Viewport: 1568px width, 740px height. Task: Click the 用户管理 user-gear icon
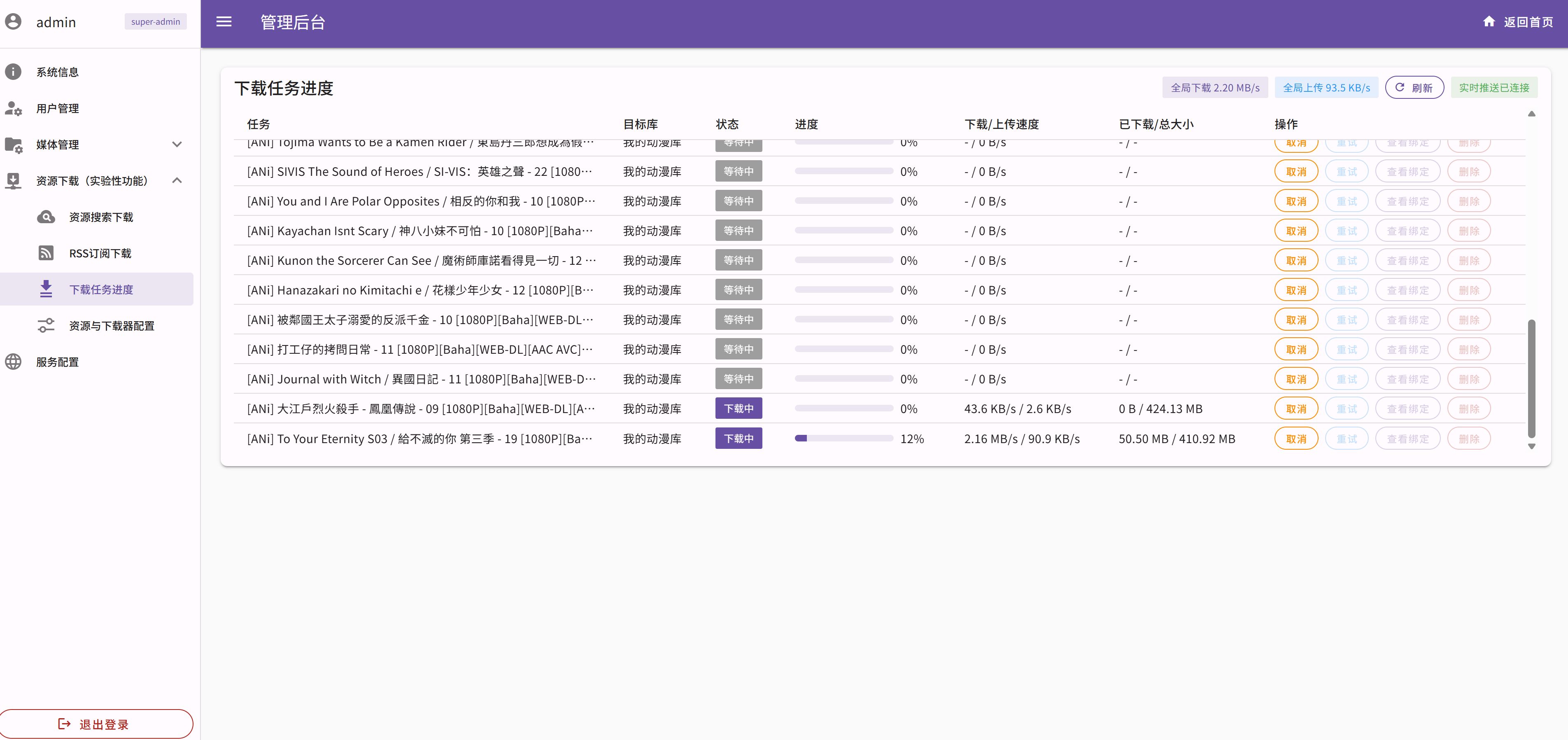pos(14,108)
